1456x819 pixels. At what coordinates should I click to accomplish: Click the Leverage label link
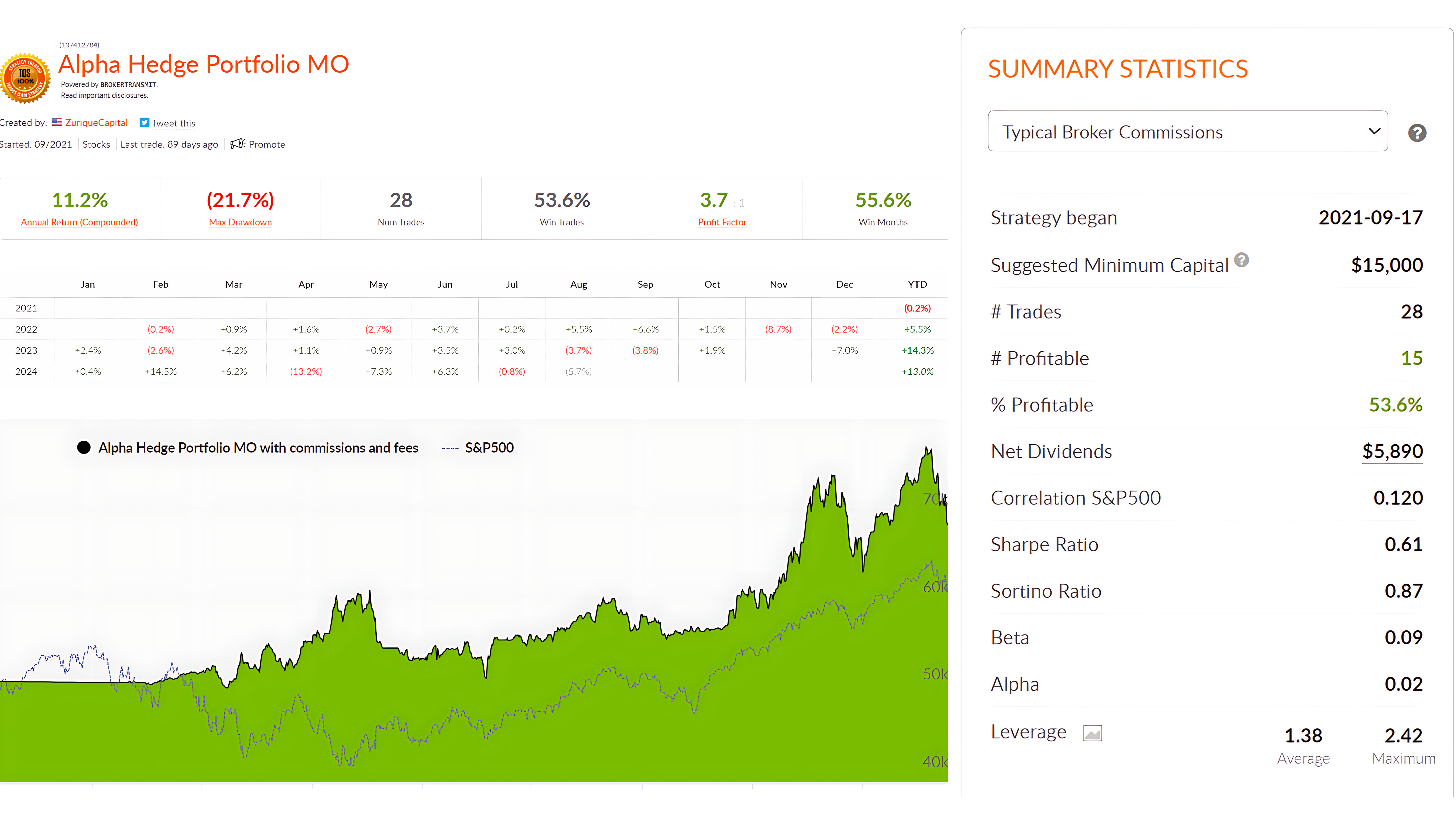(1028, 731)
